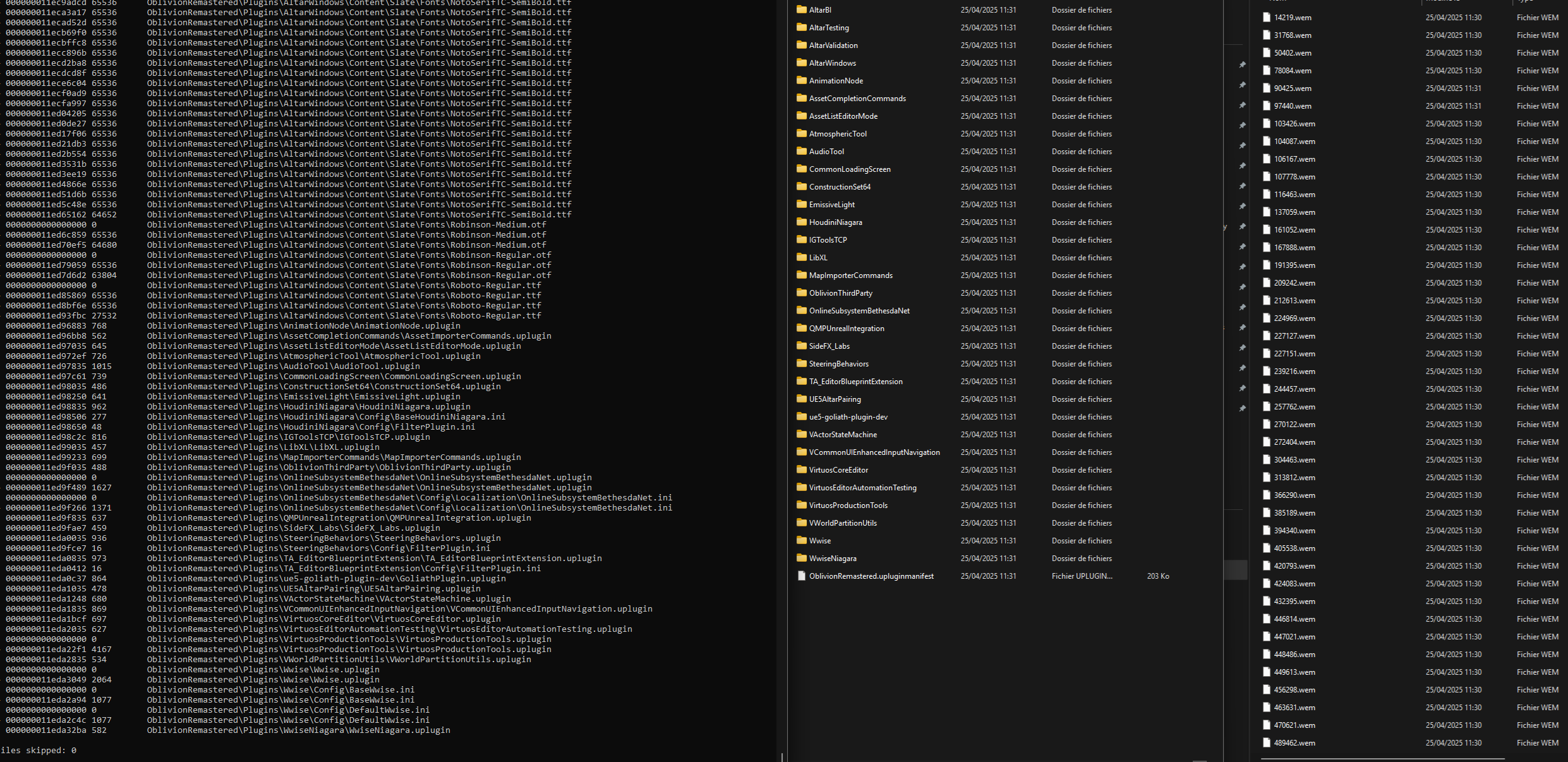The height and width of the screenshot is (762, 1568).
Task: Select the SteeringBehaviors folder name
Action: click(x=839, y=364)
